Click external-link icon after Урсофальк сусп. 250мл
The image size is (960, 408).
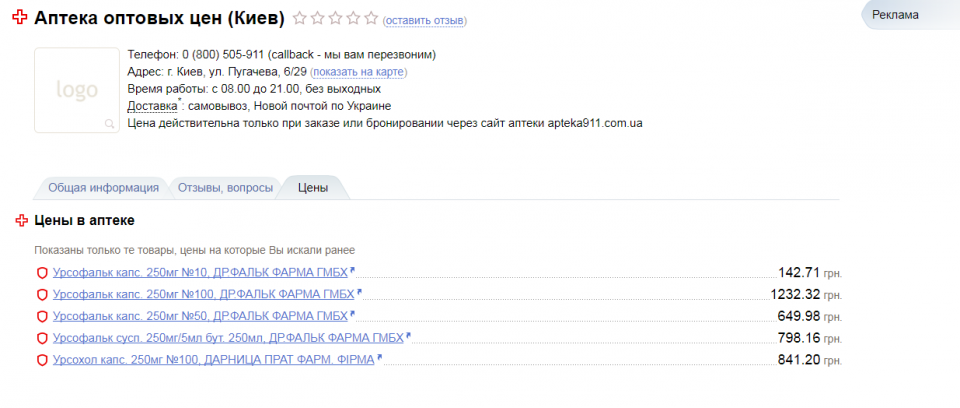(408, 336)
